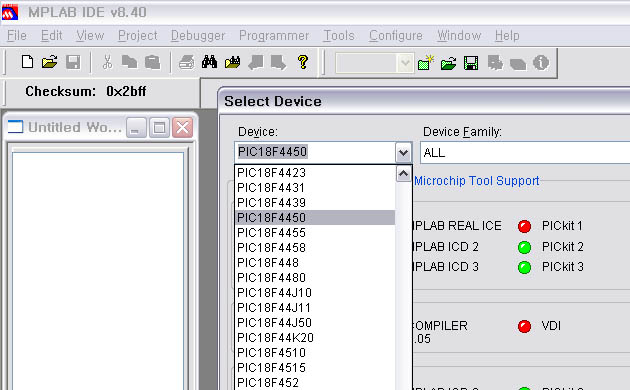630x390 pixels.
Task: Click the New File toolbar icon
Action: (x=27, y=62)
